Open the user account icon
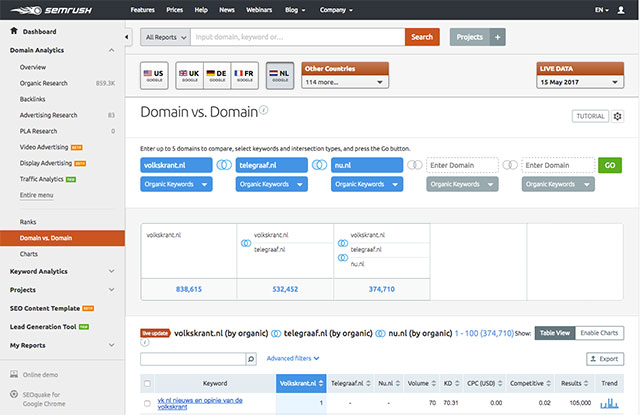Screen dimensions: 640x415 tap(621, 10)
